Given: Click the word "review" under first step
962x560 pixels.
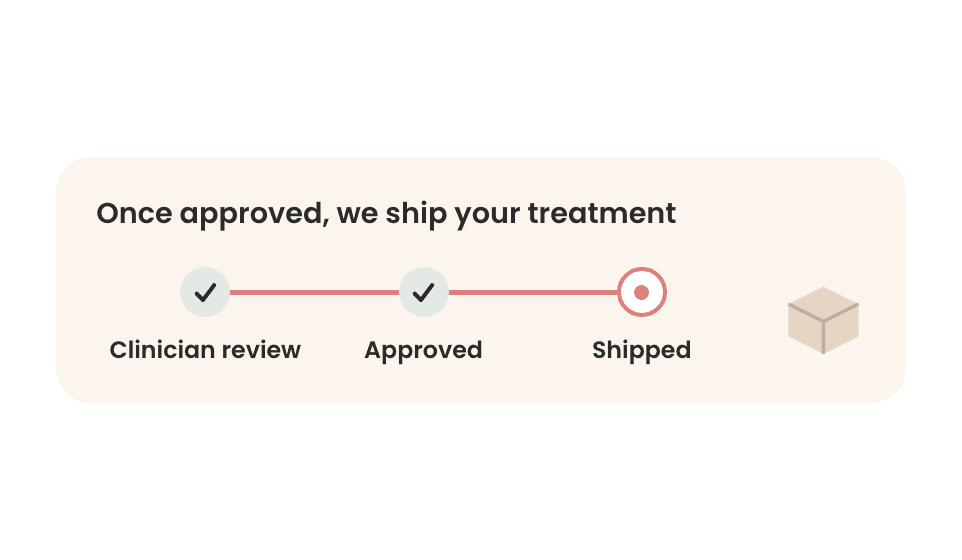Looking at the screenshot, I should point(261,351).
